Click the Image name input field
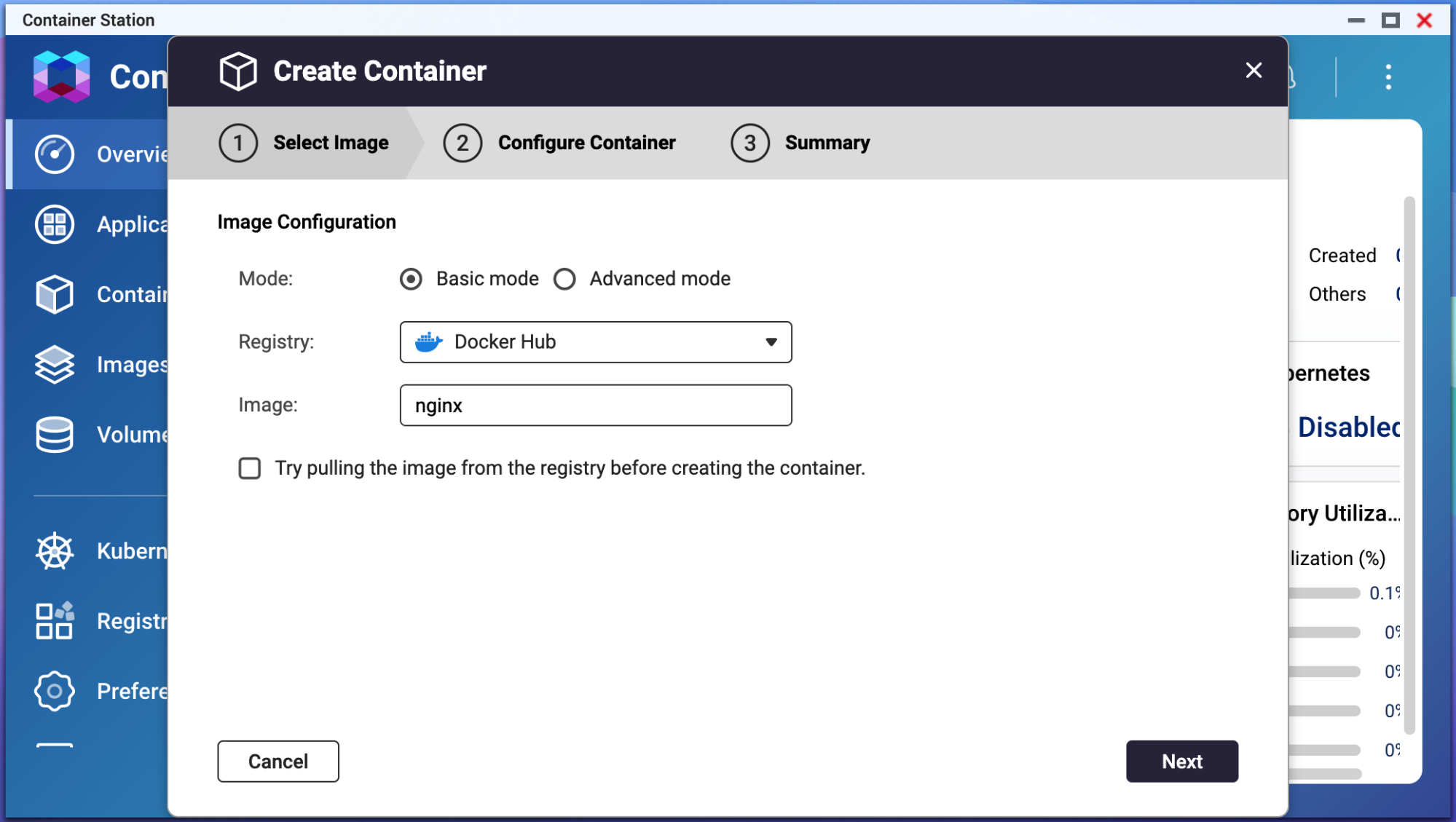Viewport: 1456px width, 822px height. (596, 406)
